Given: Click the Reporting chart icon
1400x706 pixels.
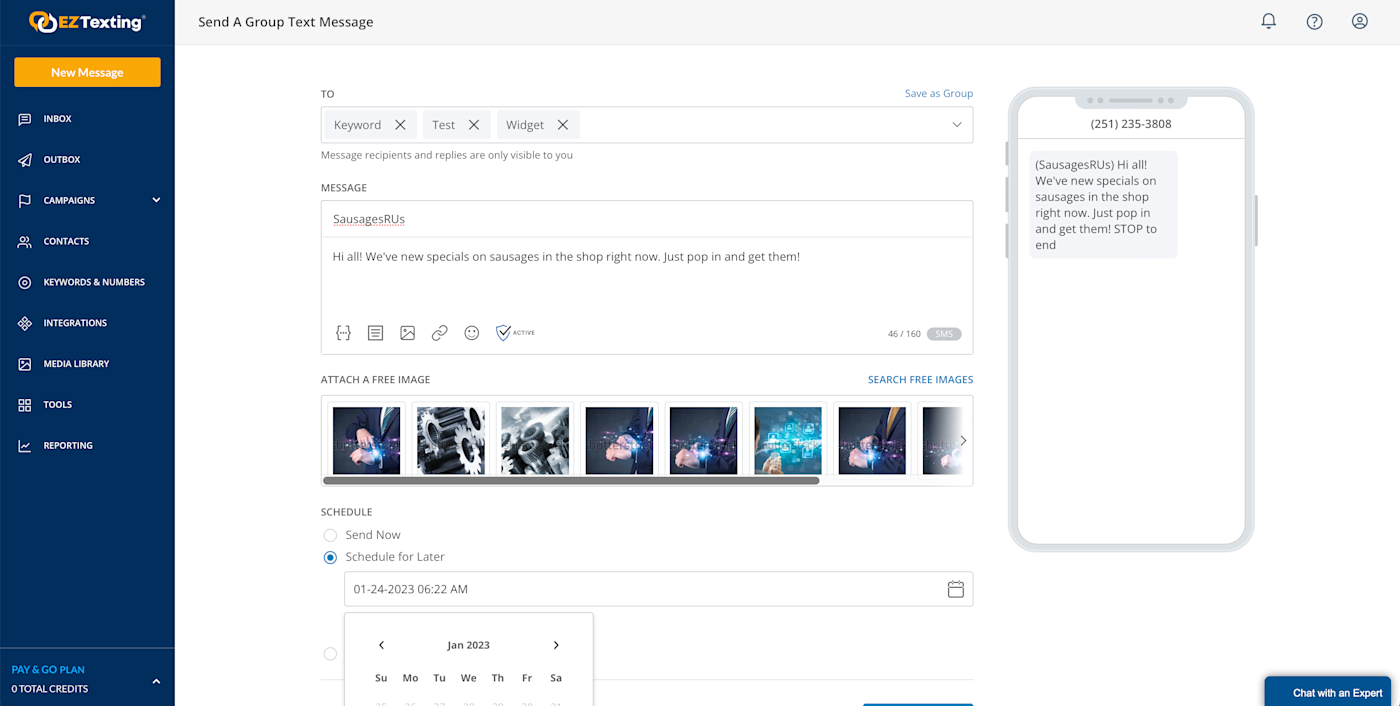Looking at the screenshot, I should pyautogui.click(x=25, y=446).
